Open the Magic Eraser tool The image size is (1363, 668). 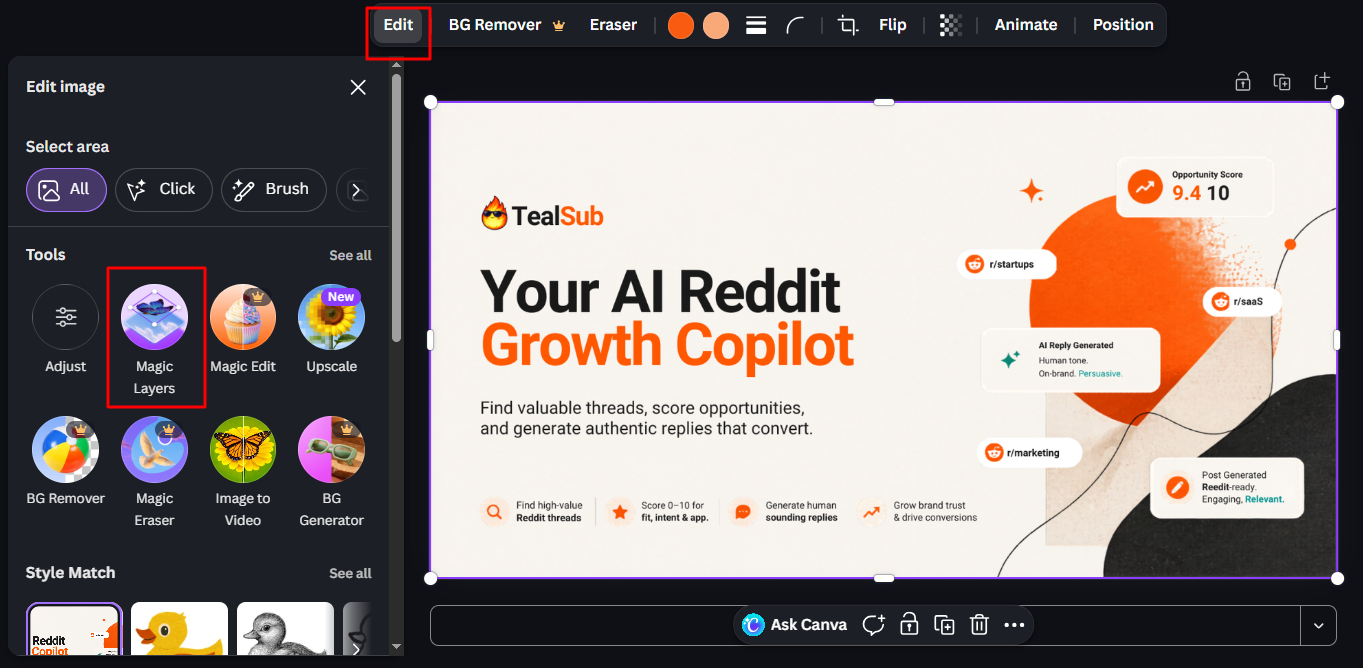[154, 472]
